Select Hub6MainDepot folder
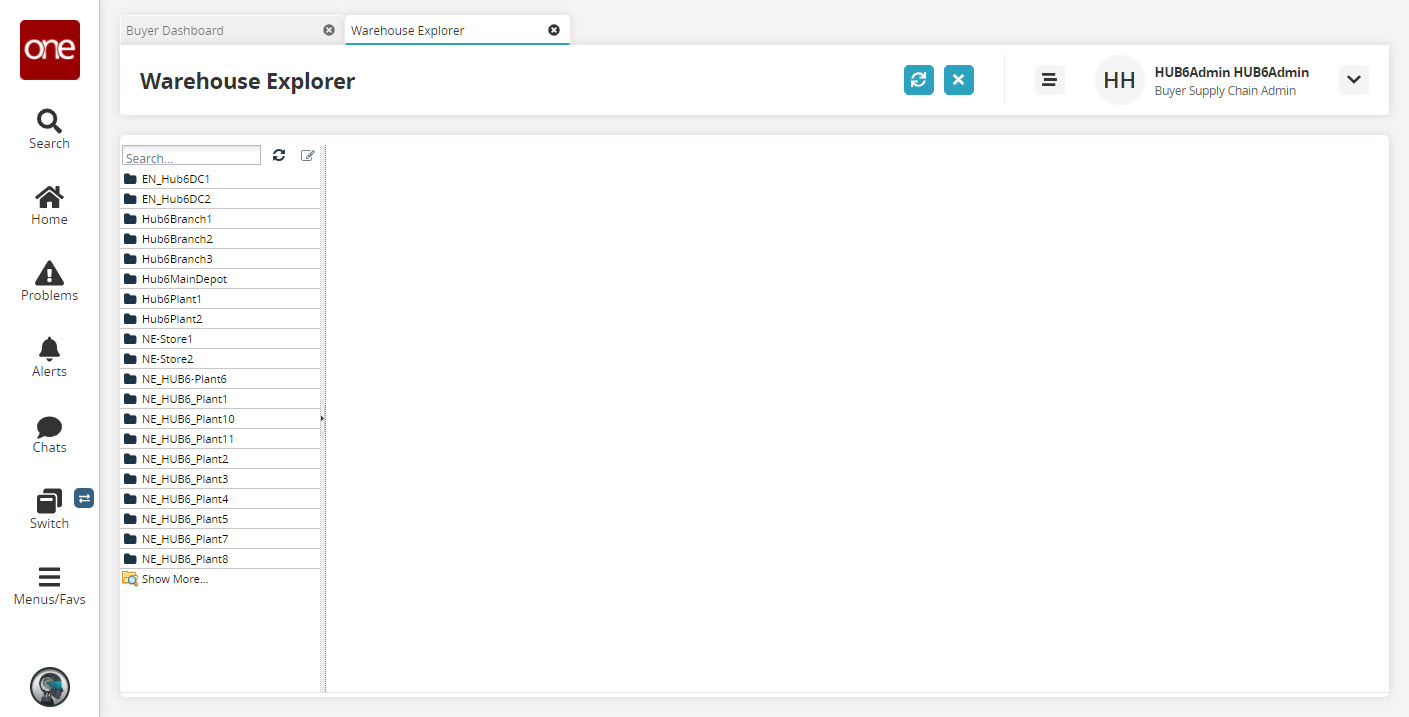This screenshot has width=1409, height=717. pyautogui.click(x=220, y=279)
